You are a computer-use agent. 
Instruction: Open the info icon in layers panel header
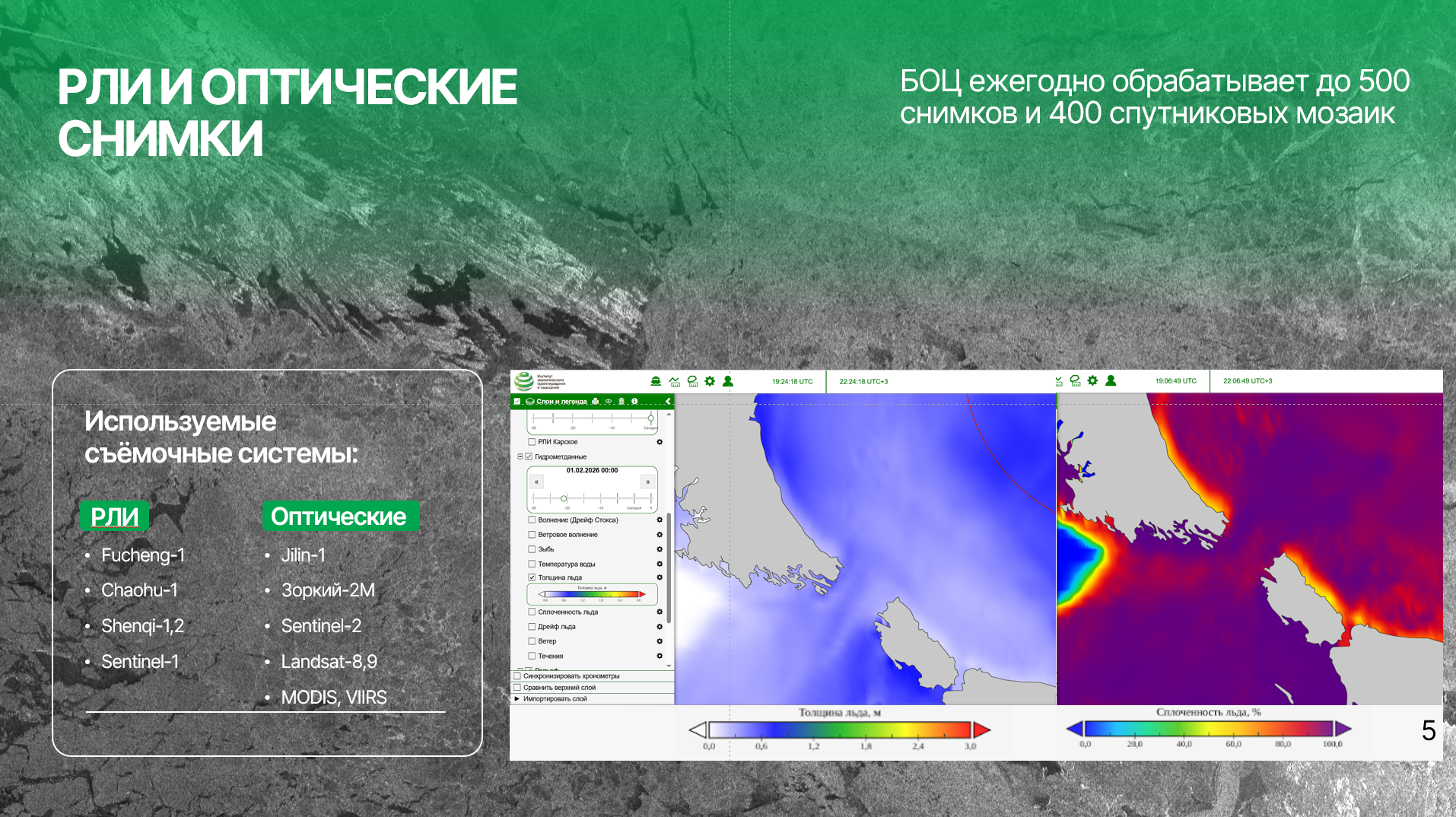tap(634, 401)
